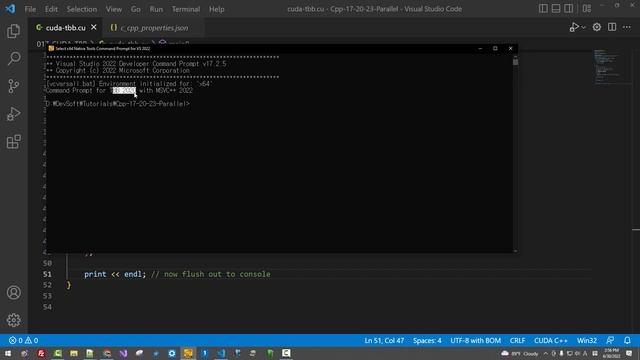
Task: Open the Go menu
Action: point(136,9)
